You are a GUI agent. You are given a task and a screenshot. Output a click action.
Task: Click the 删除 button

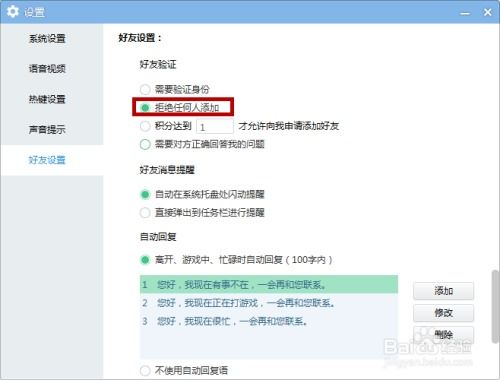coord(443,335)
